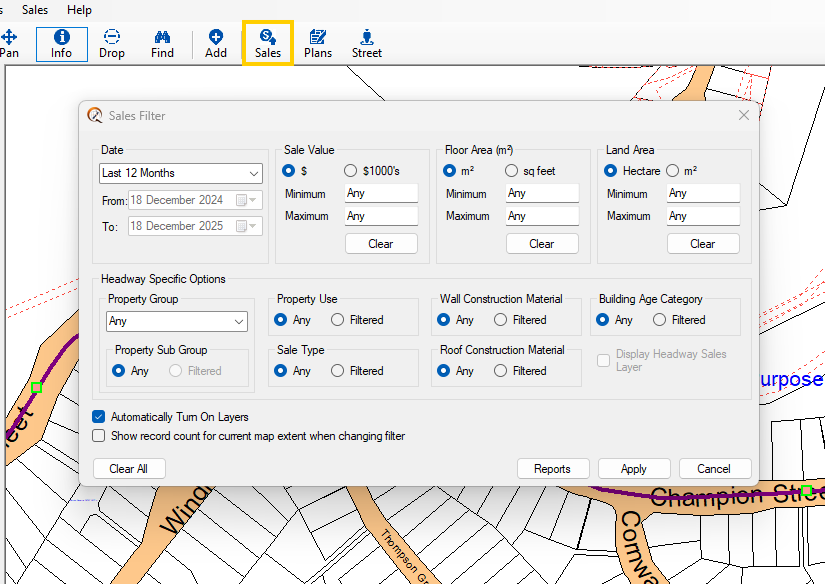825x584 pixels.
Task: Open the Property Group dropdown
Action: point(176,322)
